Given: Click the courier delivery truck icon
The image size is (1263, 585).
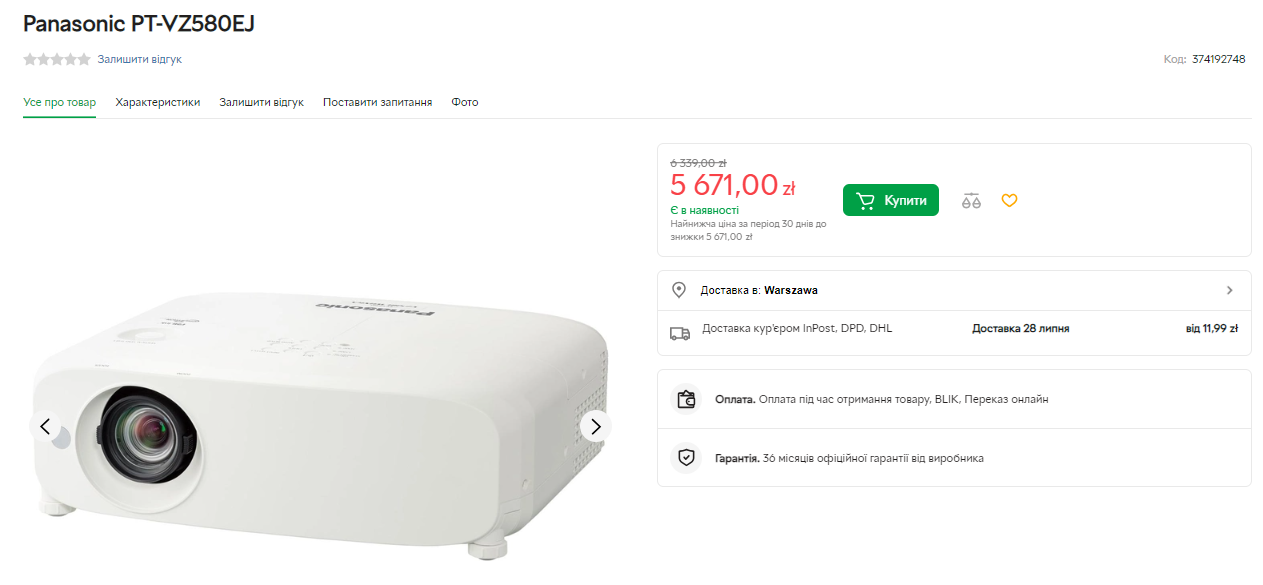Looking at the screenshot, I should (680, 333).
